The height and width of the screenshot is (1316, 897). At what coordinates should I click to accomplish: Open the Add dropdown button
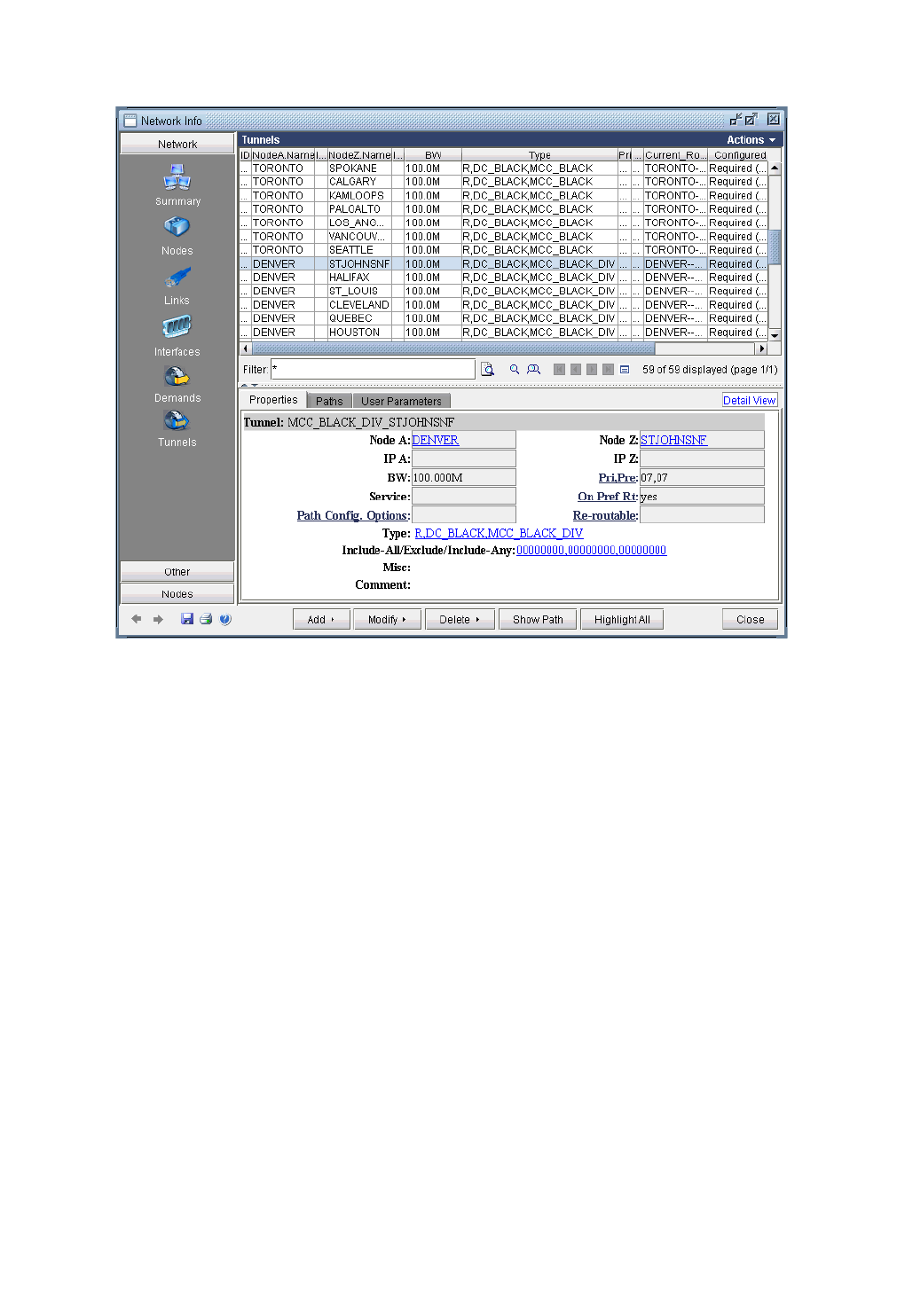click(321, 619)
